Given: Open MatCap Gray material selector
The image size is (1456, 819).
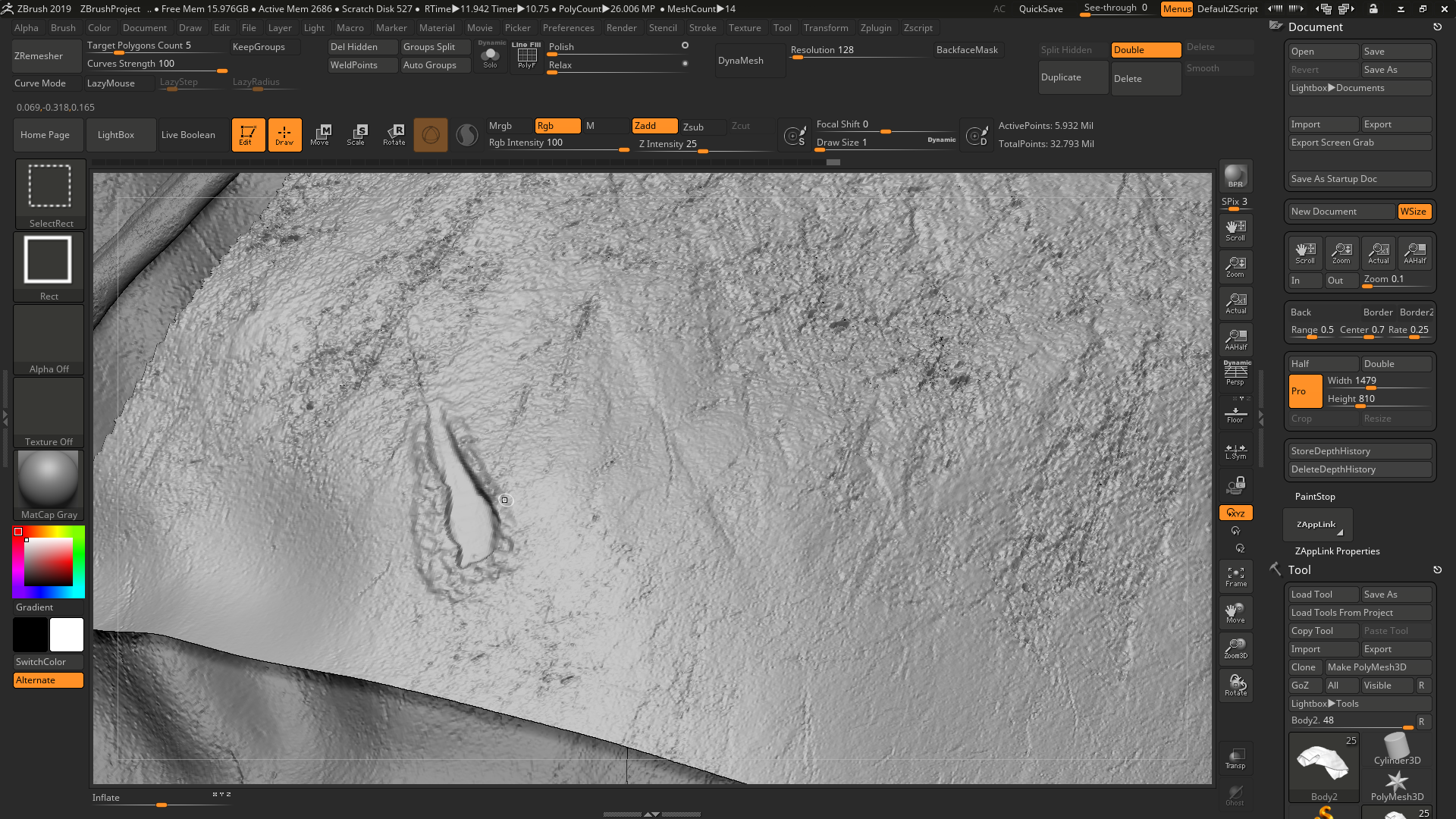Looking at the screenshot, I should pyautogui.click(x=49, y=485).
